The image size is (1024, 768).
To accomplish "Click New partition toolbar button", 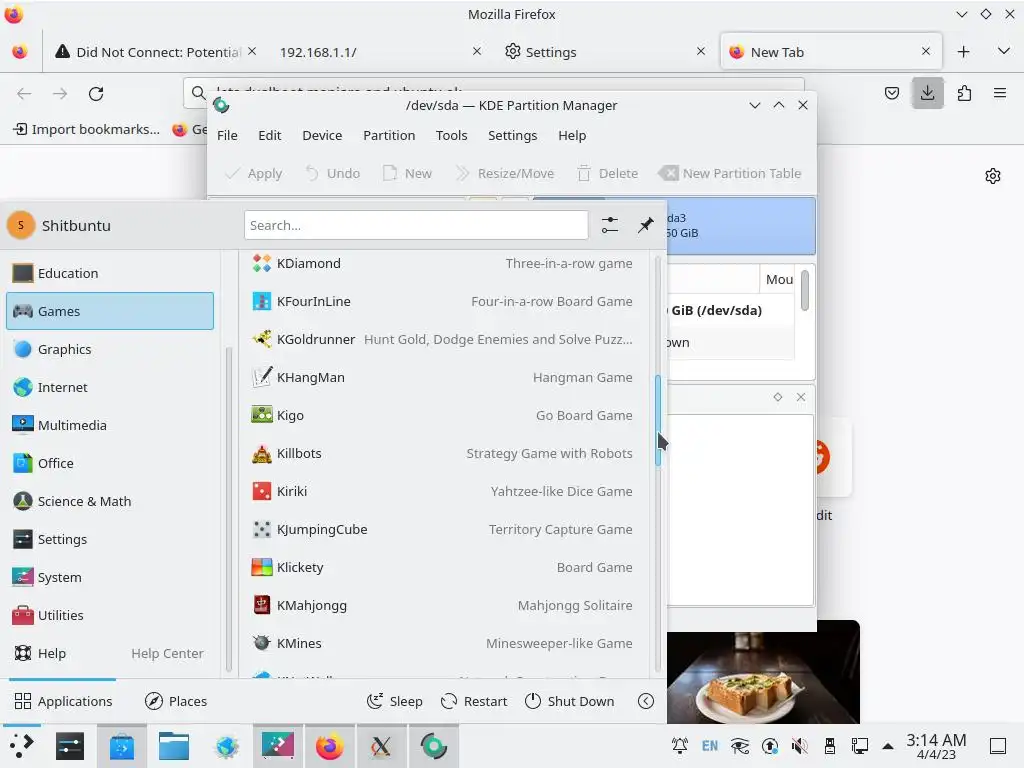I will (x=408, y=173).
